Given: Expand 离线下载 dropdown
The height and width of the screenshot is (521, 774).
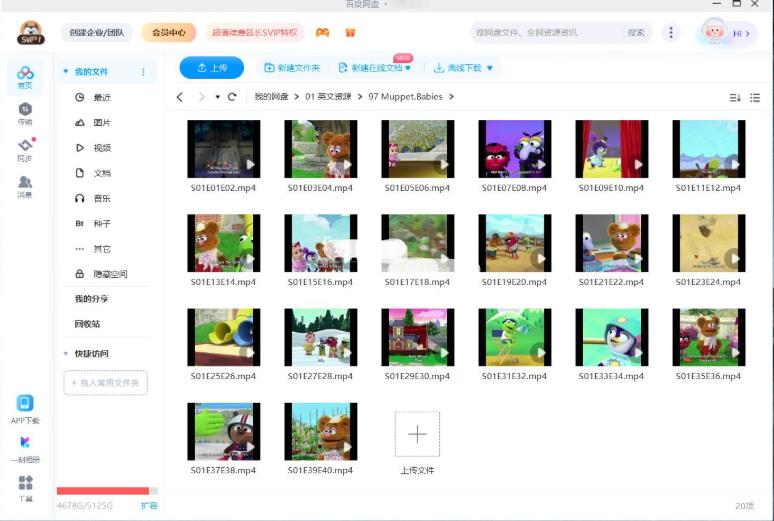Looking at the screenshot, I should coord(490,68).
